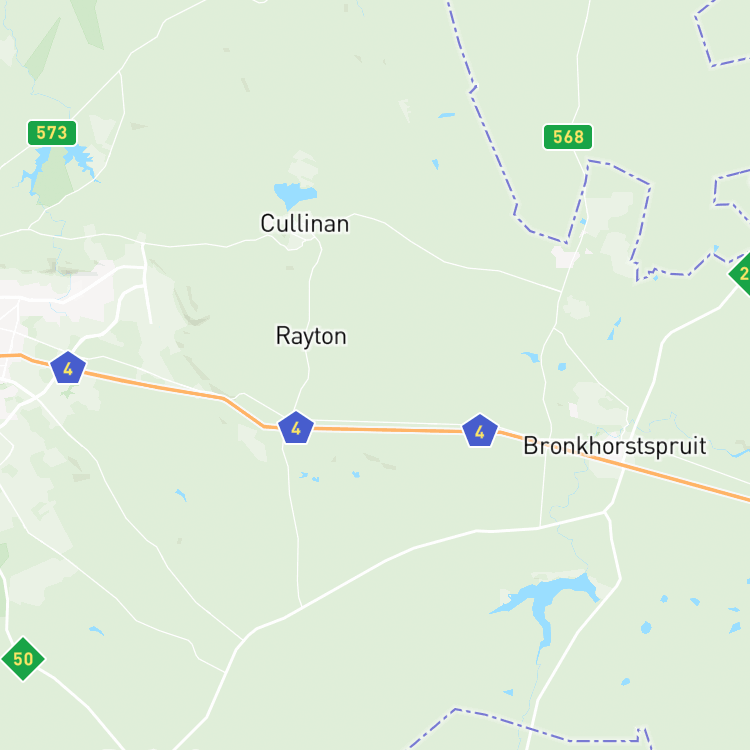
Task: Open the Bronkhorstspruit town label
Action: [615, 446]
